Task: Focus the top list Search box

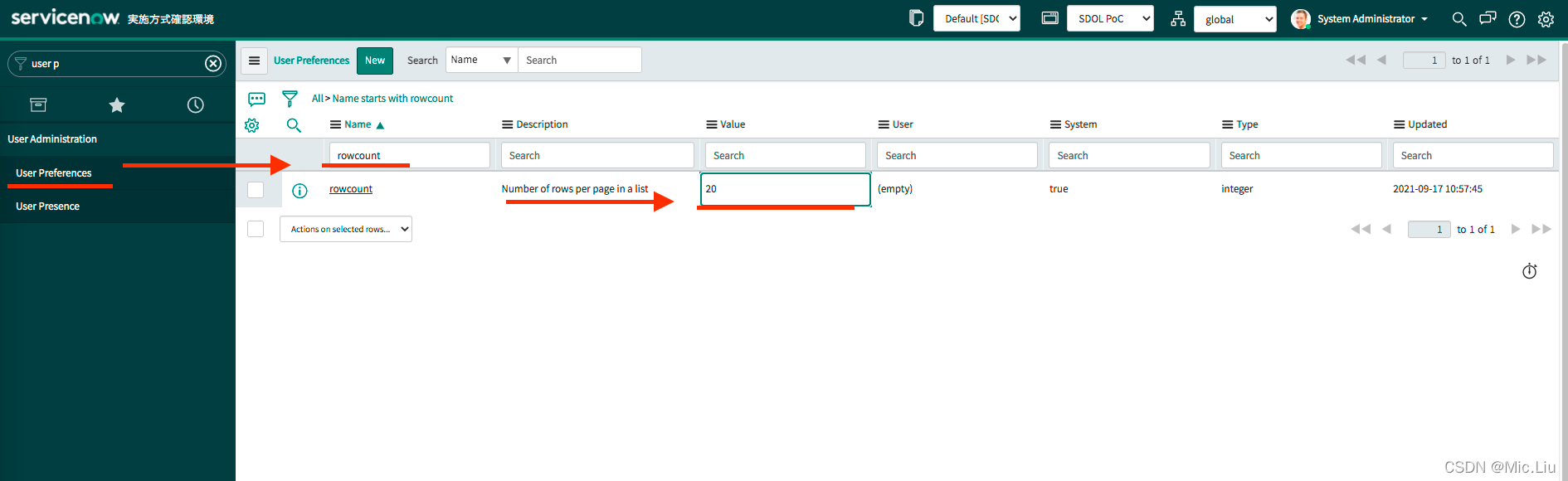Action: coord(580,60)
